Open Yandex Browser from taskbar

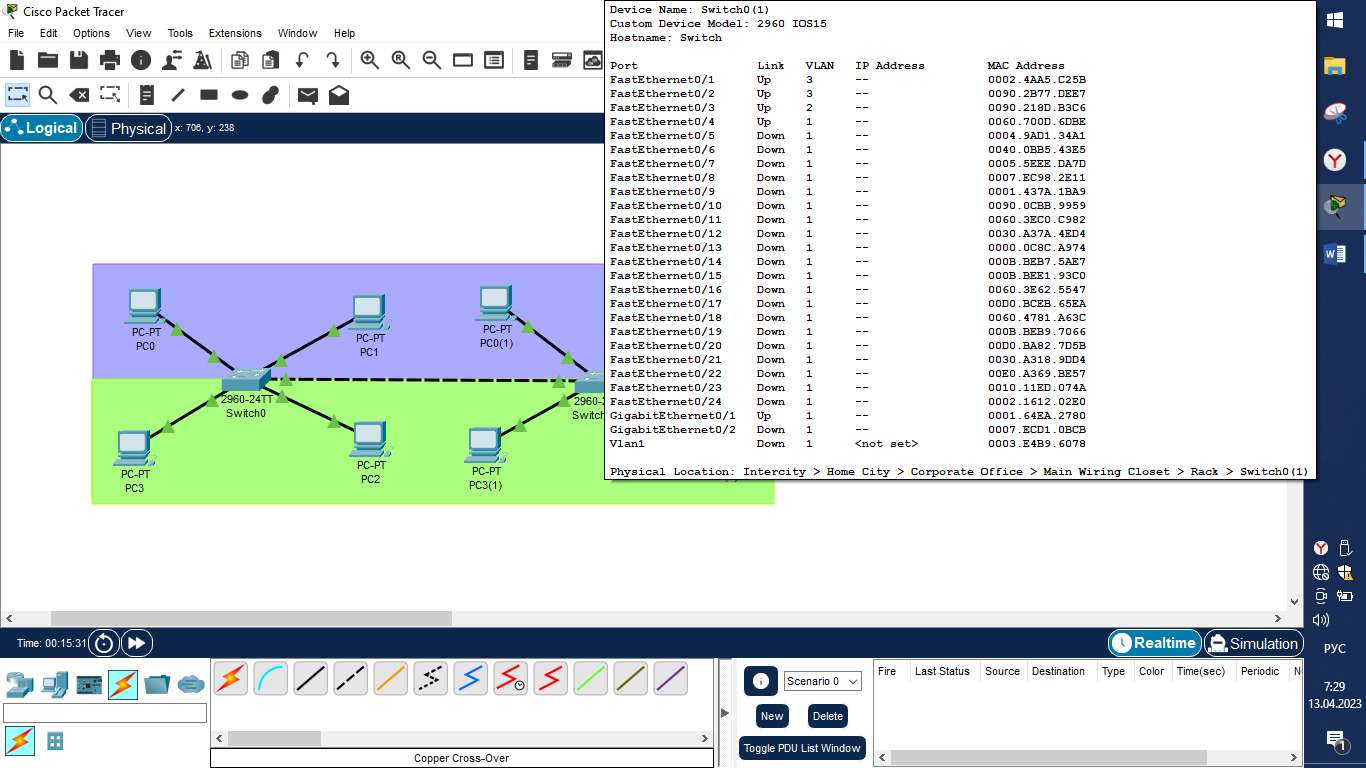coord(1335,160)
